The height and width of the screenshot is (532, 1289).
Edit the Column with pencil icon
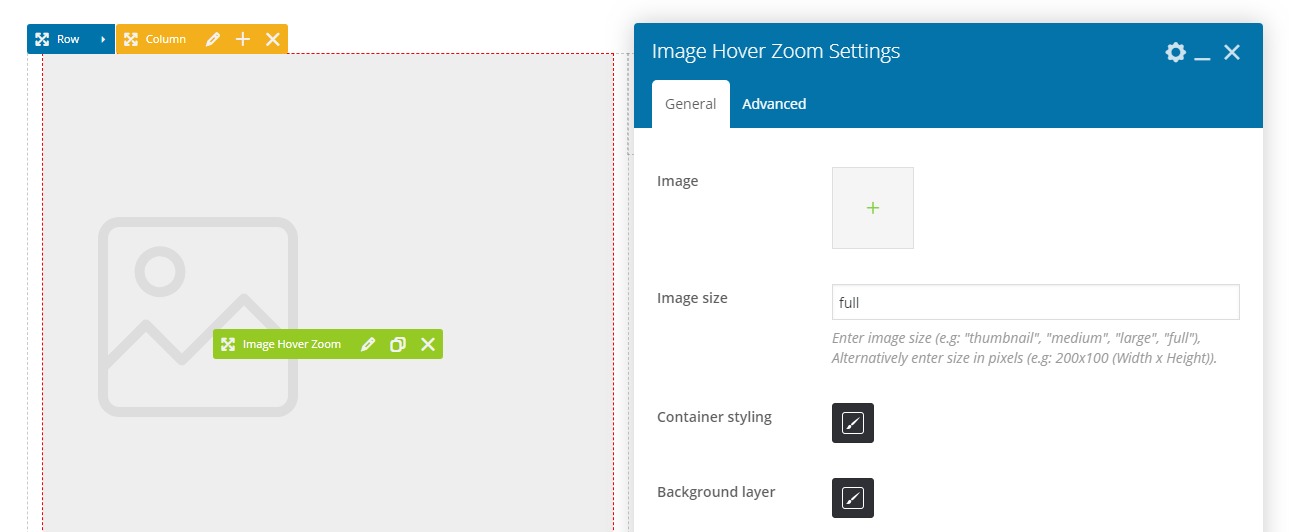point(212,40)
